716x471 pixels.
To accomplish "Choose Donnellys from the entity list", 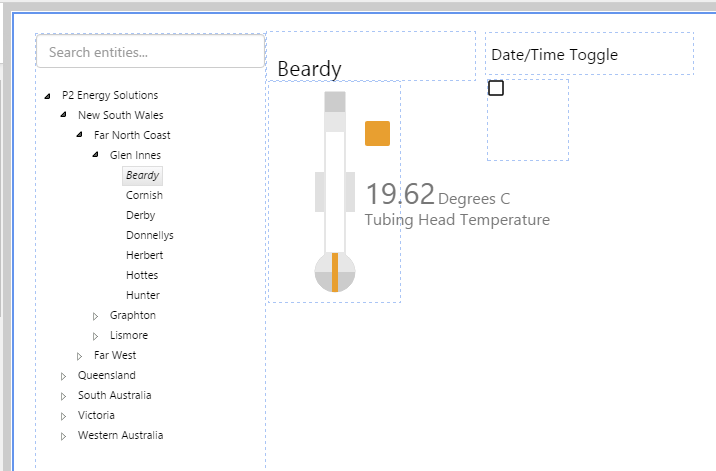I will coord(150,235).
